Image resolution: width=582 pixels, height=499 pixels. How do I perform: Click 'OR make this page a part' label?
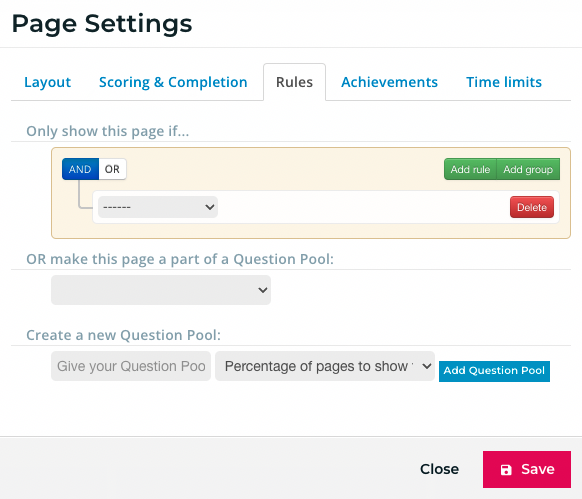[x=180, y=259]
